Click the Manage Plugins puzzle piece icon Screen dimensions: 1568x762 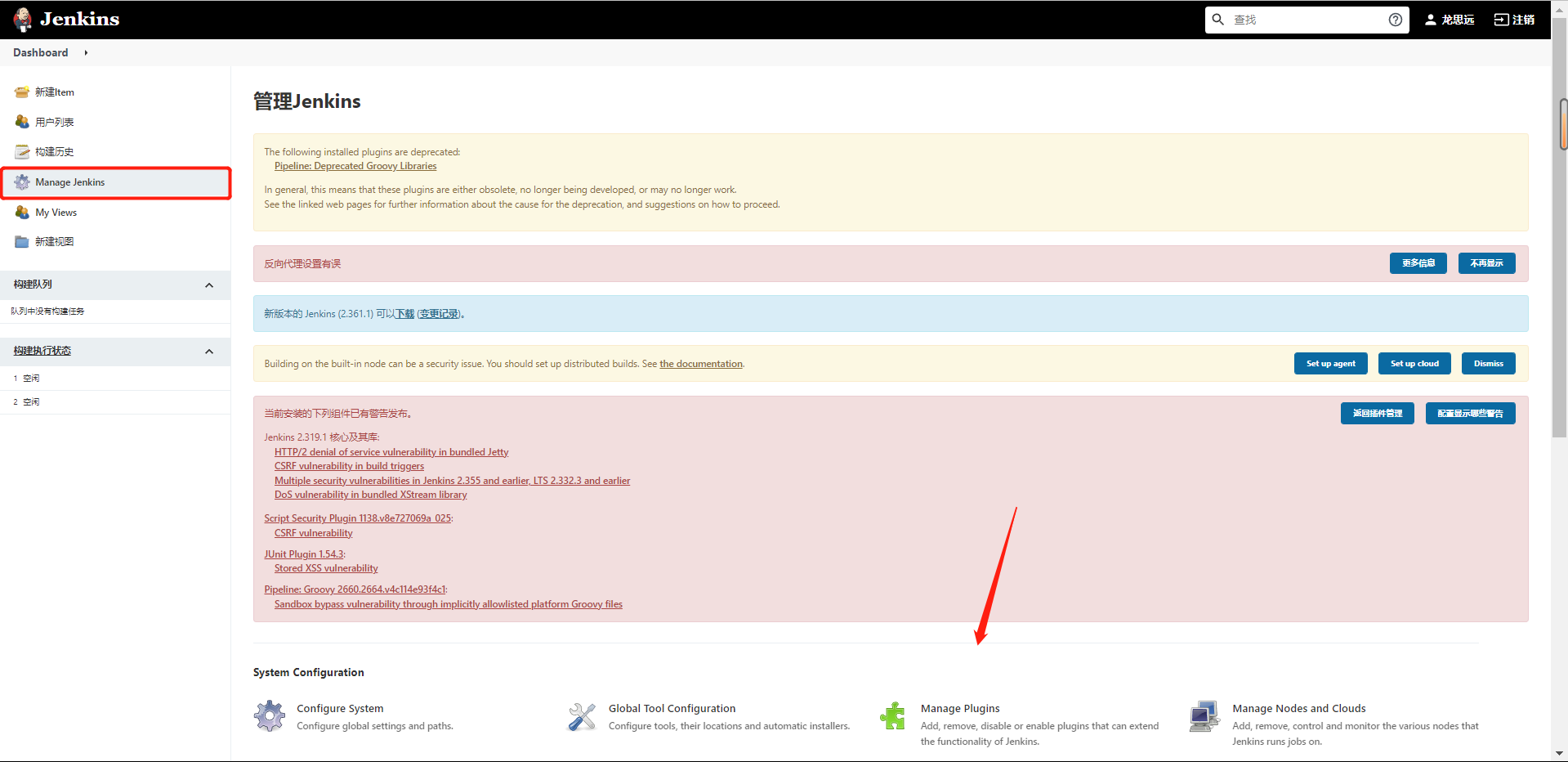pyautogui.click(x=893, y=716)
